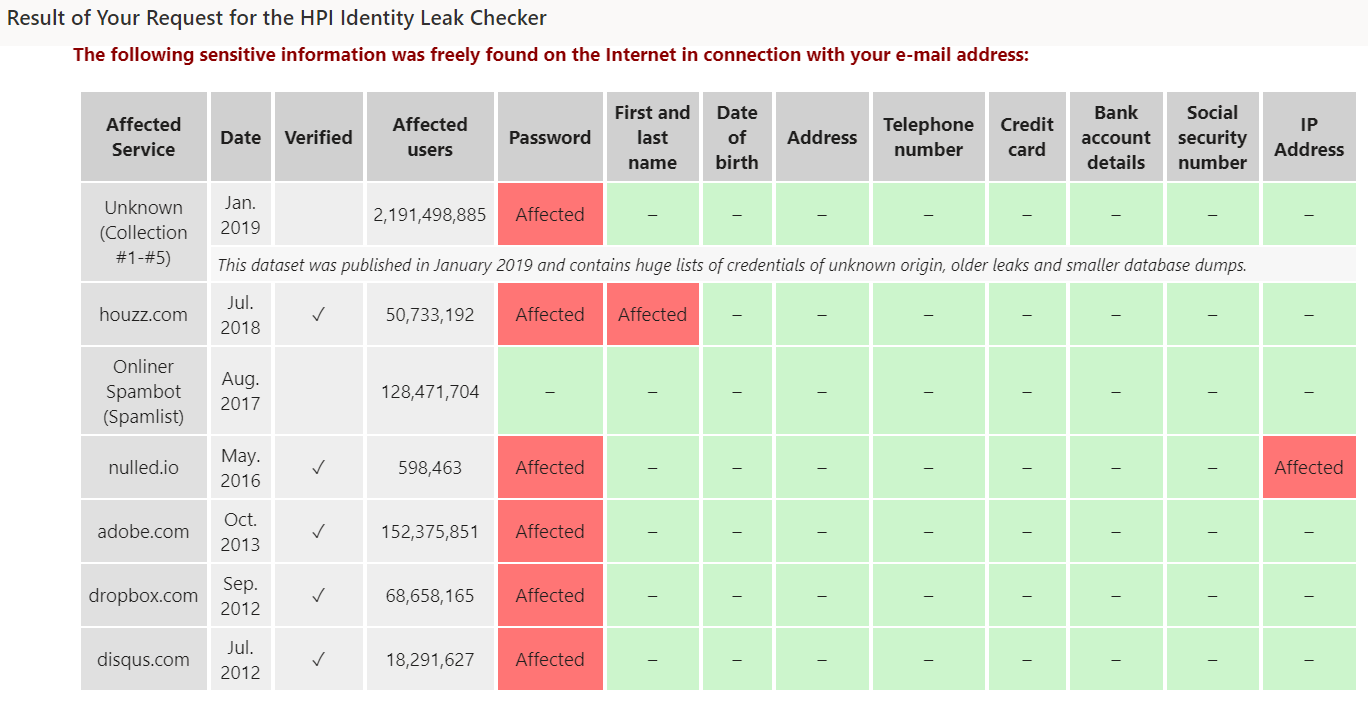Click the italic dataset description note

(x=731, y=265)
